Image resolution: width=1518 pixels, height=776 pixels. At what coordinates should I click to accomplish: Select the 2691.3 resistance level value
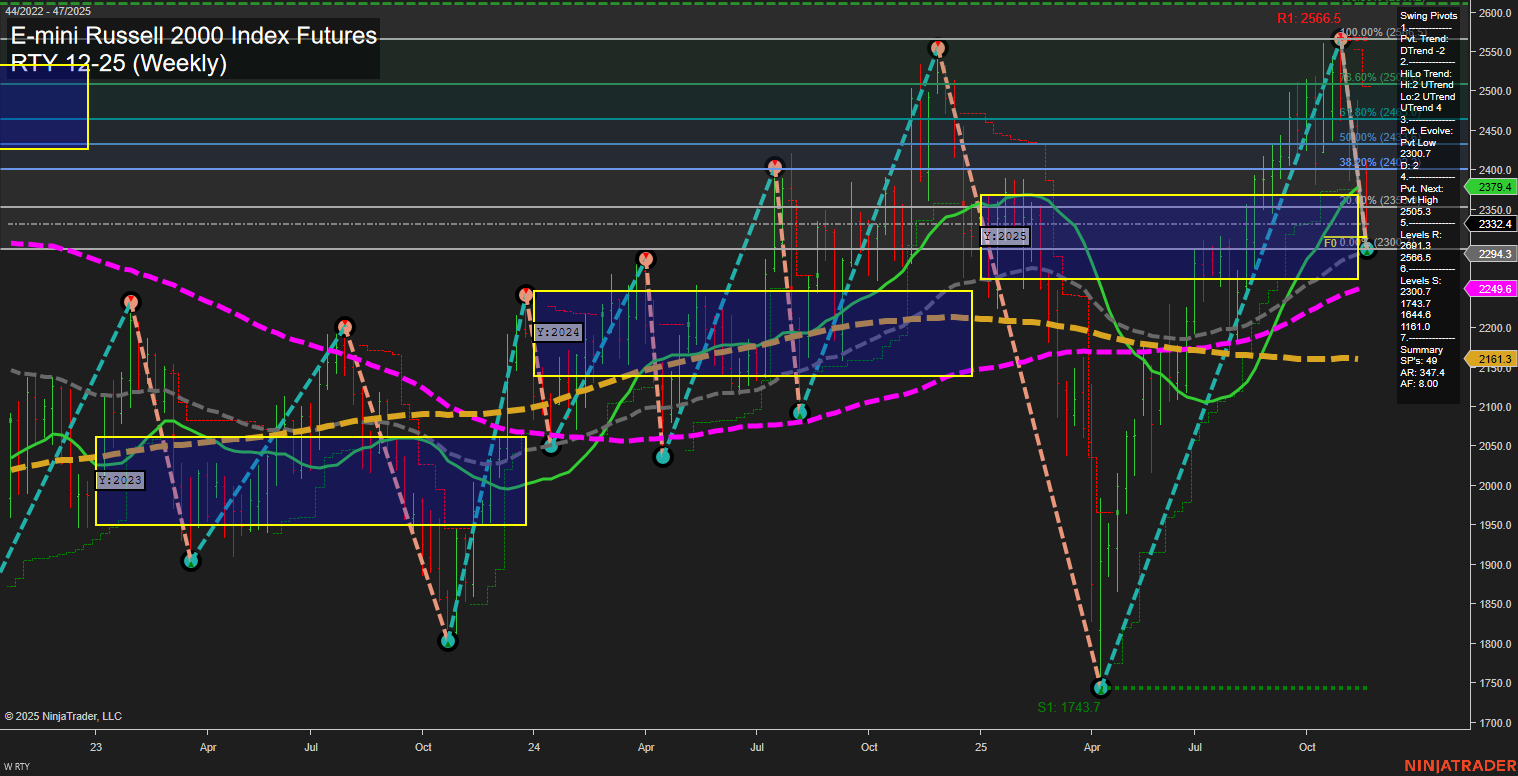(x=1415, y=246)
